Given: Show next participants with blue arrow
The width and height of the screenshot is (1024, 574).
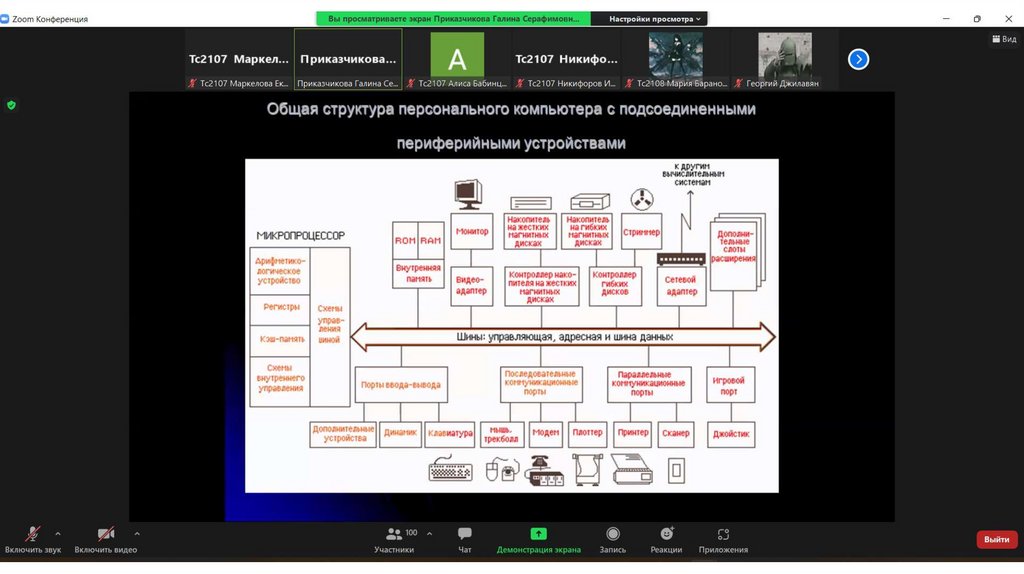Looking at the screenshot, I should (859, 59).
